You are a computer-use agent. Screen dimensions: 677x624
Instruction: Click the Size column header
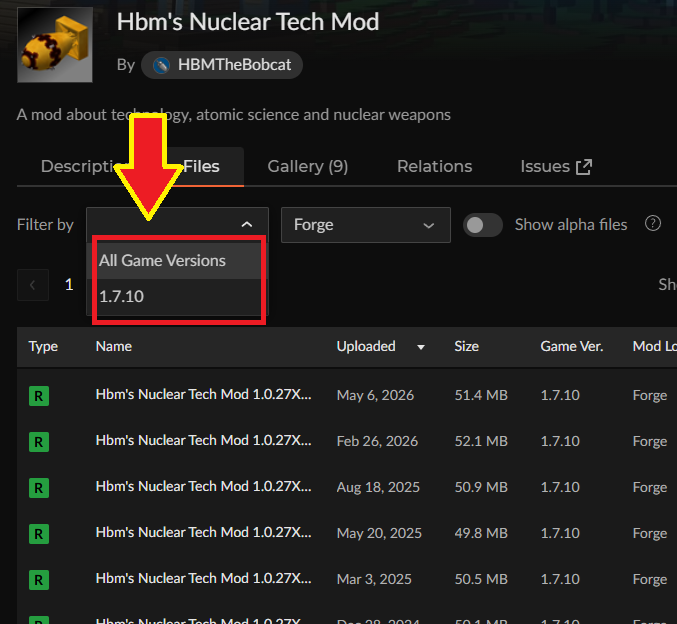pyautogui.click(x=466, y=346)
